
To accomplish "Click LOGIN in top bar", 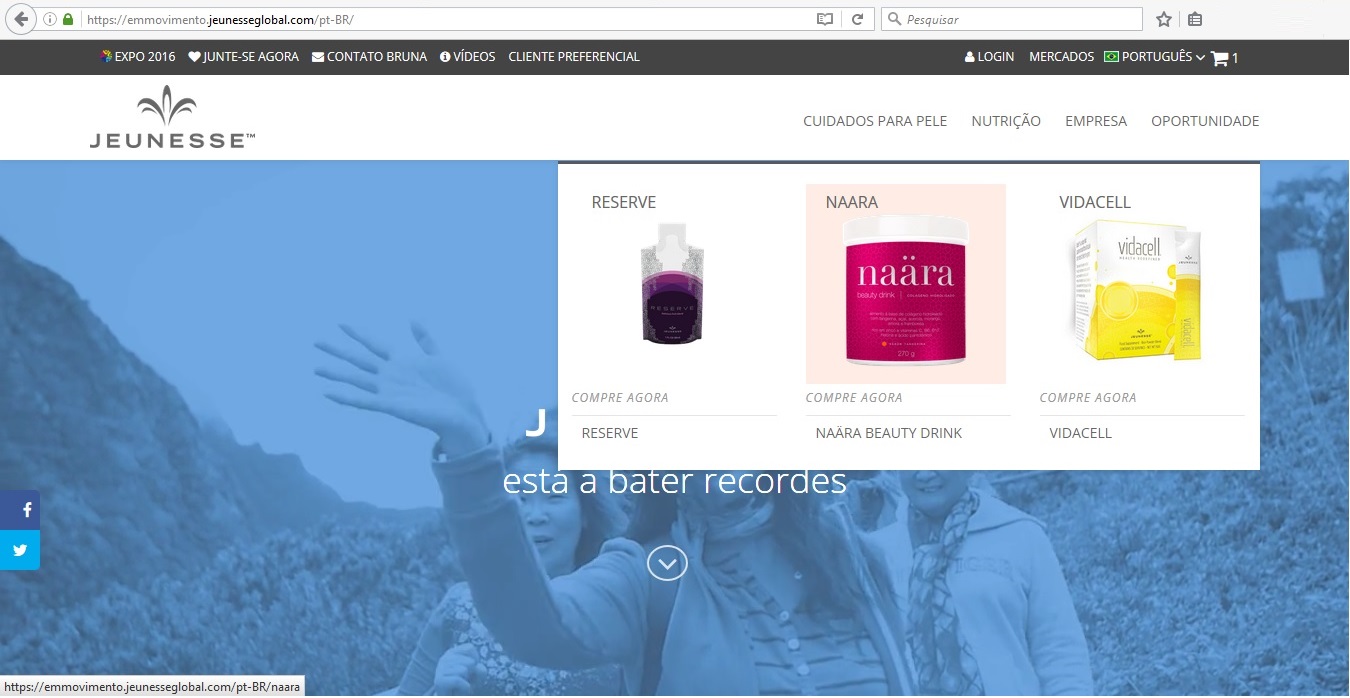I will click(x=989, y=57).
